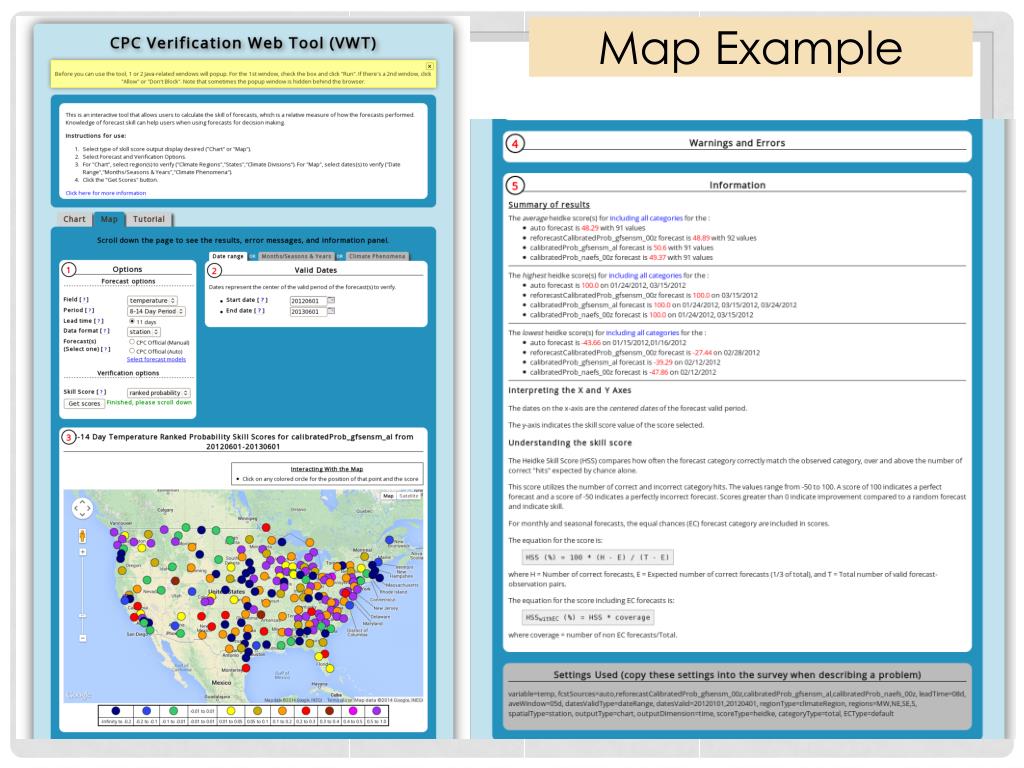Select CPC Official (Manual) forecast radio
The image size is (1024, 768).
click(132, 342)
